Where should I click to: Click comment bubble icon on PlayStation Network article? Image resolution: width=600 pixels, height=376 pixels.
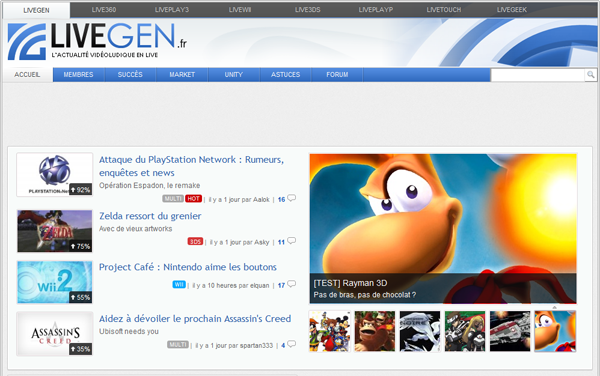click(292, 198)
